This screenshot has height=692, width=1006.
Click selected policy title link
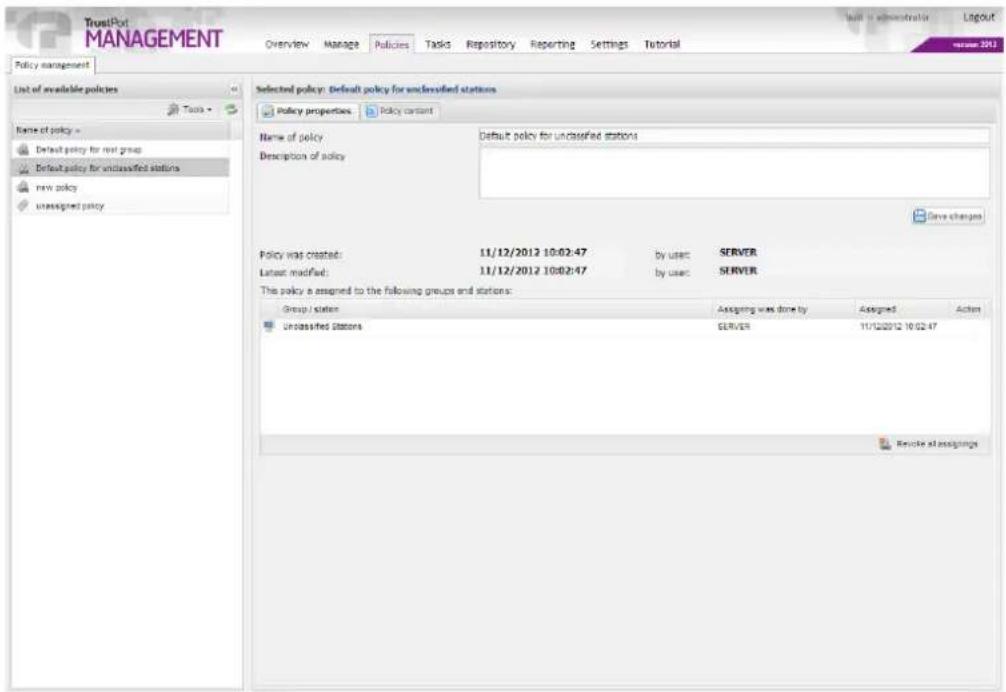point(412,89)
